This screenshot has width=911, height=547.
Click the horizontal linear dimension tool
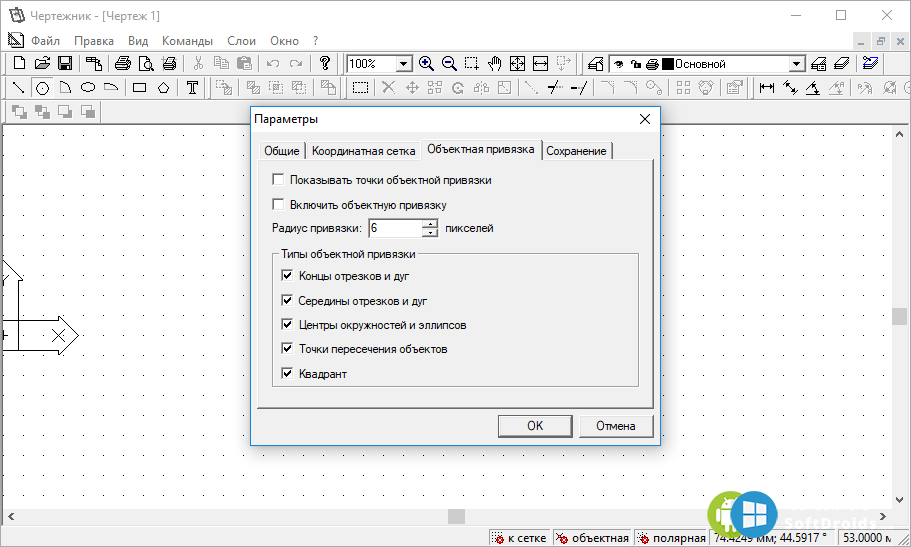(x=767, y=88)
